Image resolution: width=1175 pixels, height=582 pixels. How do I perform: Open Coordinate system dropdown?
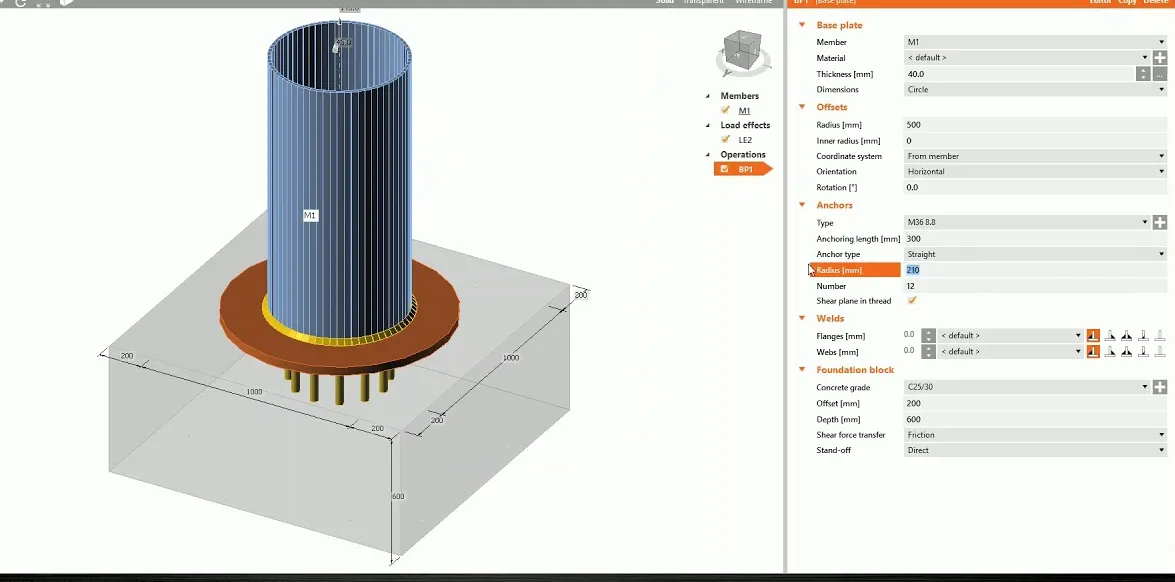[1035, 156]
